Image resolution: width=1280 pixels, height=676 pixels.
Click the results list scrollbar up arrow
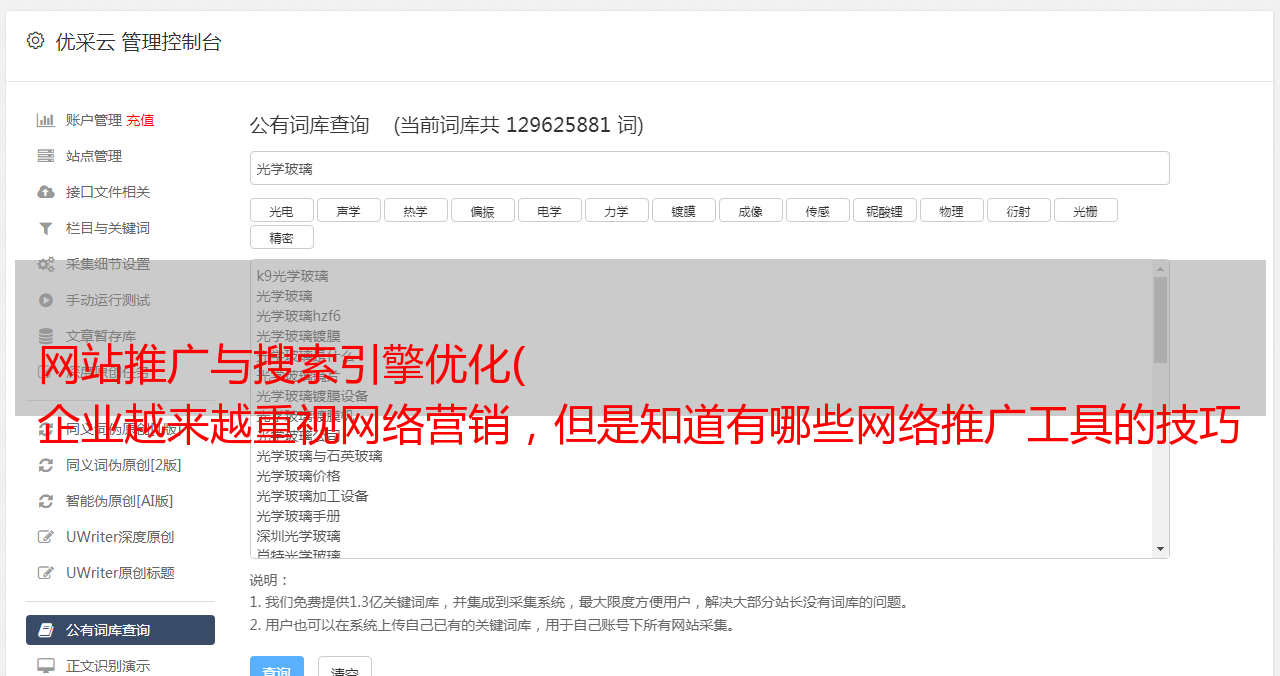pyautogui.click(x=1160, y=269)
